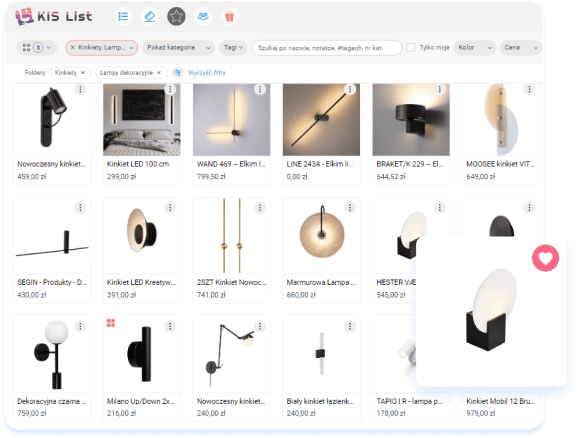
Task: Focus the Szukaj po nazwie search field
Action: (326, 48)
